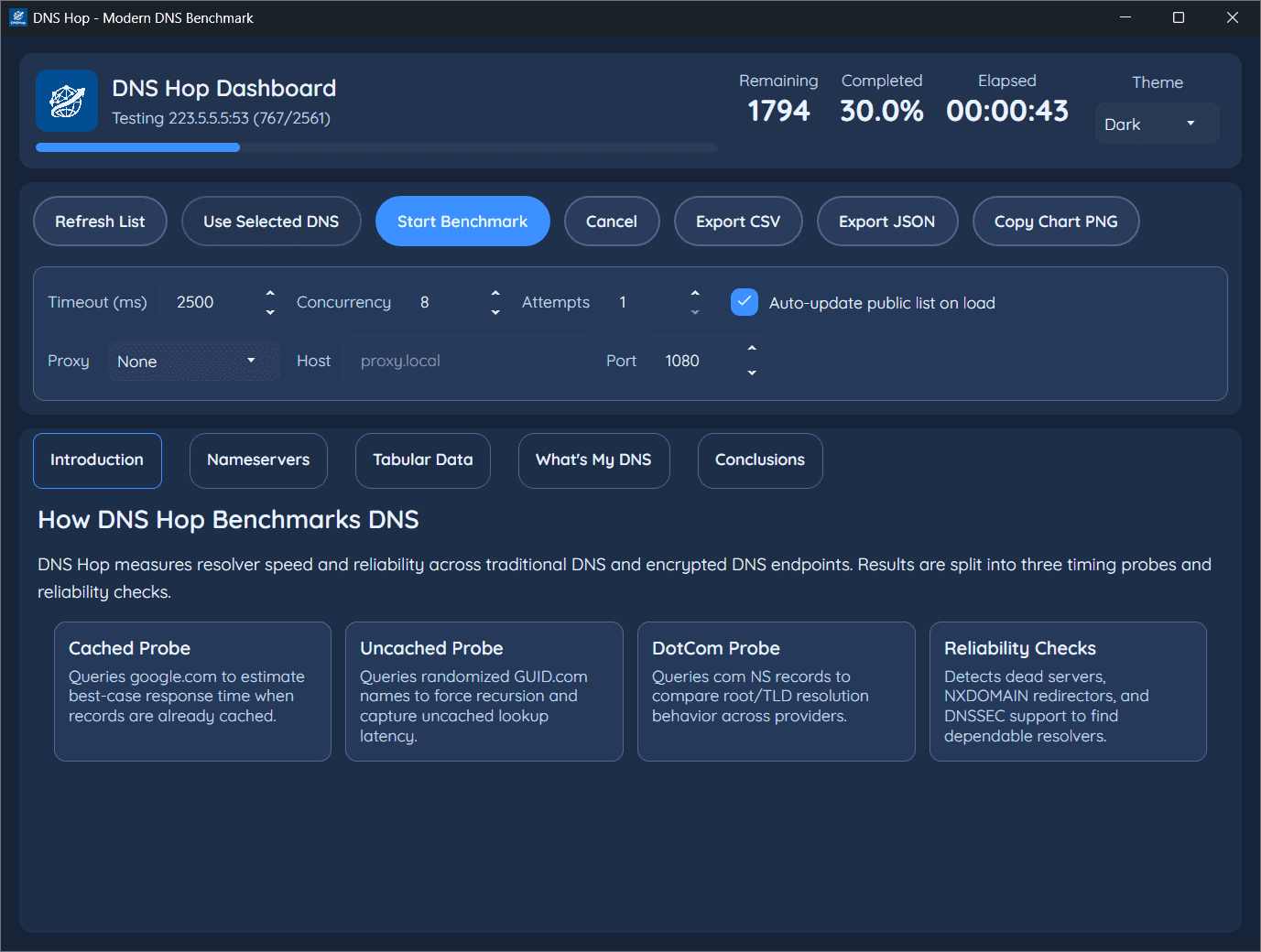Image resolution: width=1261 pixels, height=952 pixels.
Task: Open the Theme dropdown showing Dark
Action: click(1156, 124)
